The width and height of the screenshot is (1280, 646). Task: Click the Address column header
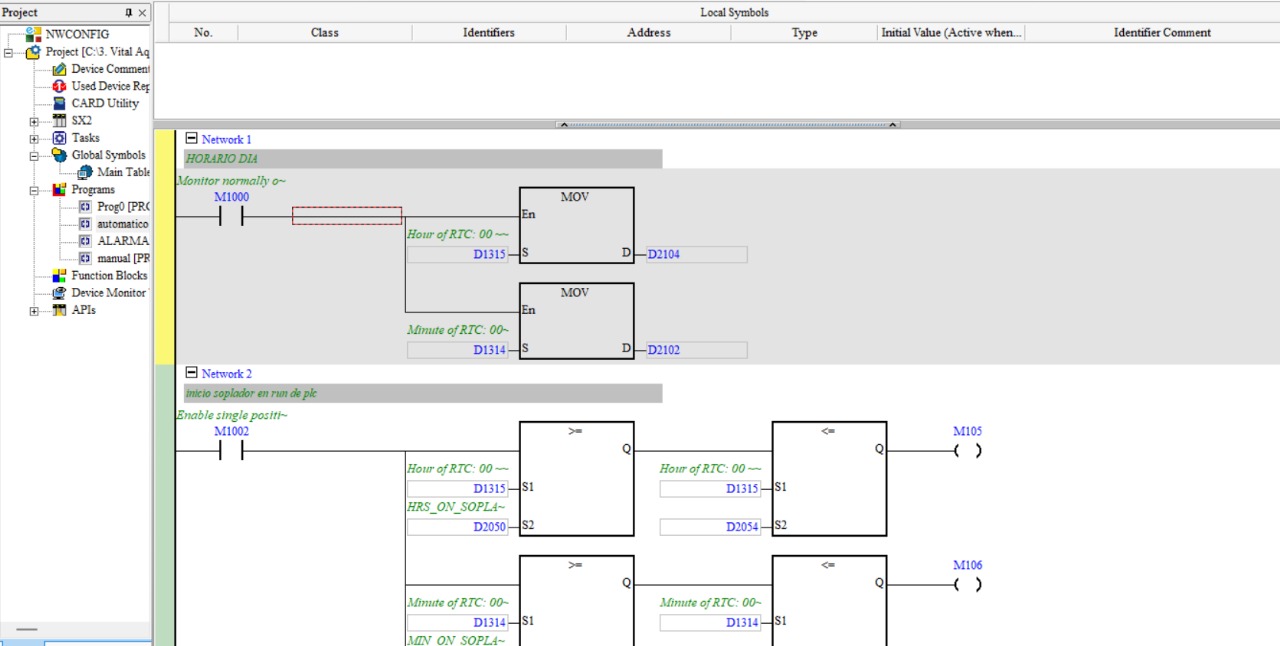(x=649, y=33)
